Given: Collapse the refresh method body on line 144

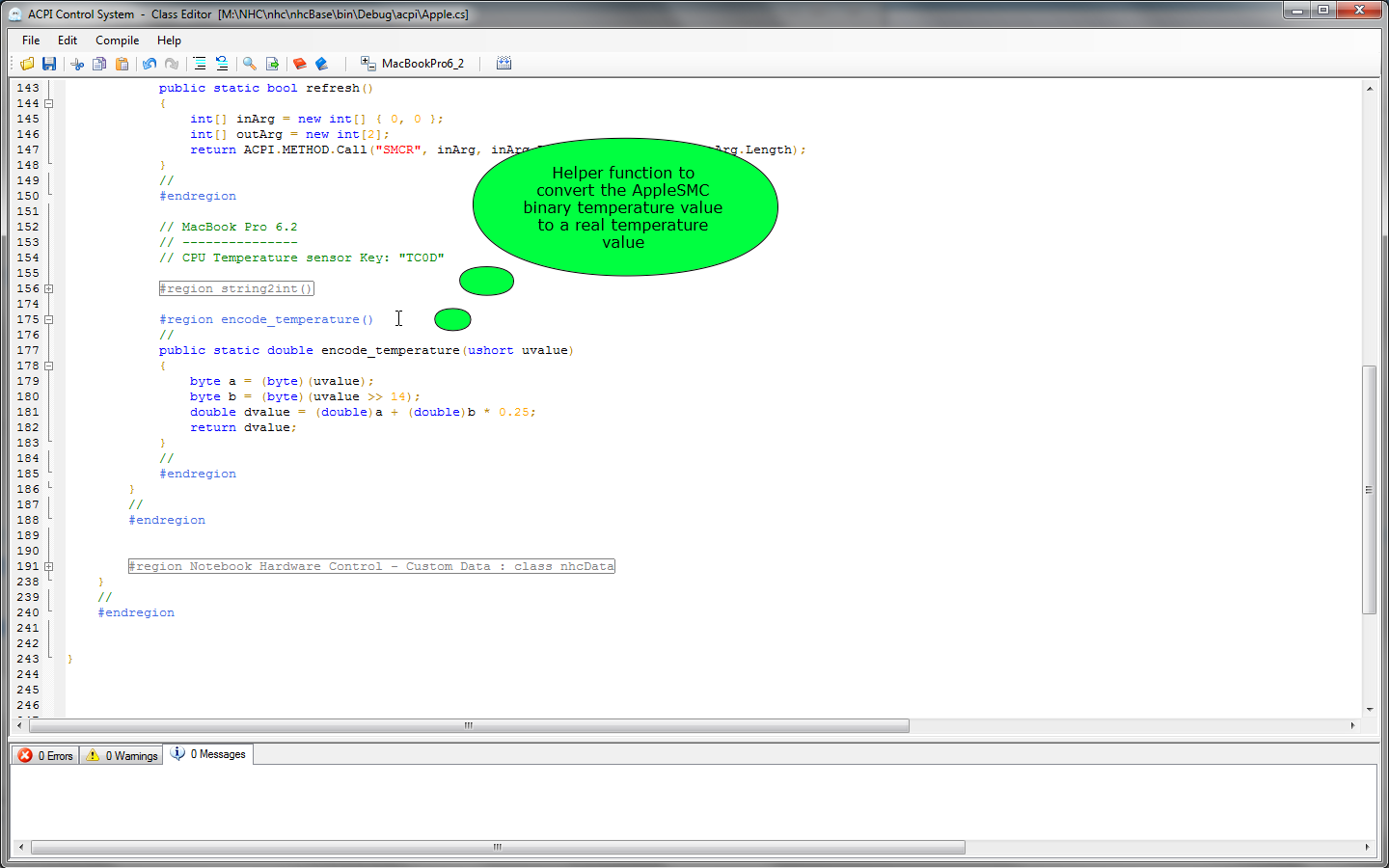Looking at the screenshot, I should pos(48,103).
